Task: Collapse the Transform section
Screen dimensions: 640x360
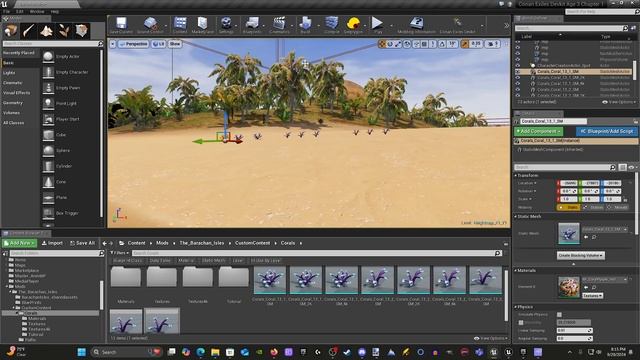Action: [x=516, y=176]
